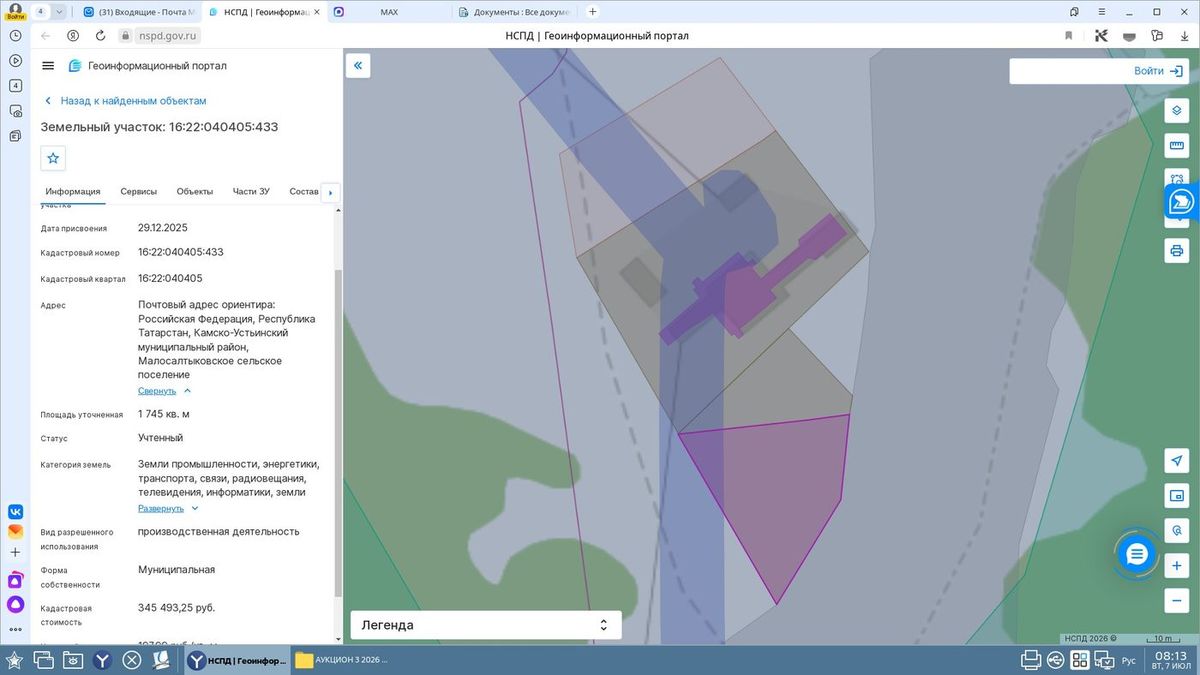Expand the Легенда dropdown
1200x675 pixels.
click(486, 625)
